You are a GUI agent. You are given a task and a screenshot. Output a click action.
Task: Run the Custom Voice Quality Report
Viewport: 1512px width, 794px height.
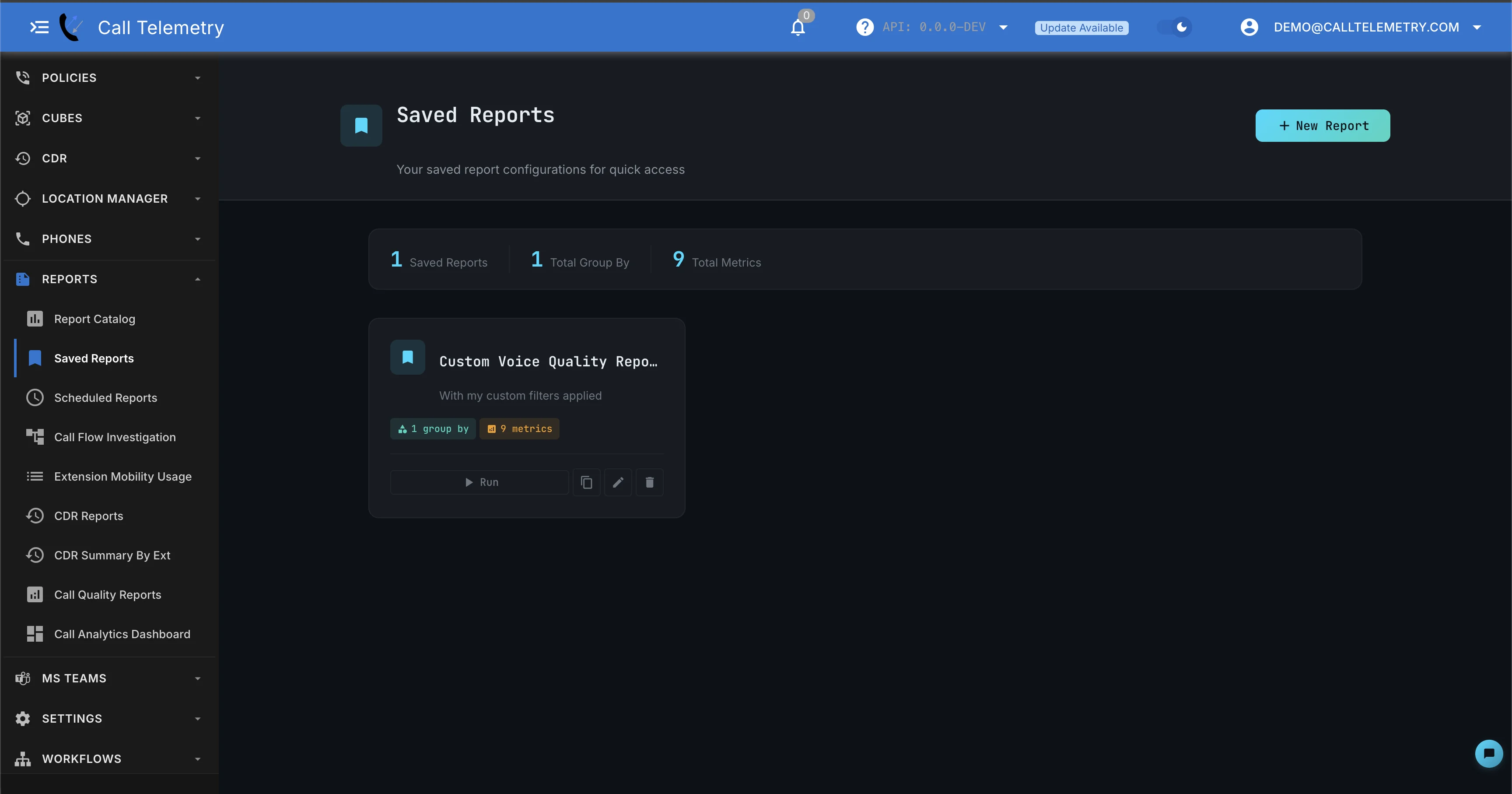coord(479,482)
